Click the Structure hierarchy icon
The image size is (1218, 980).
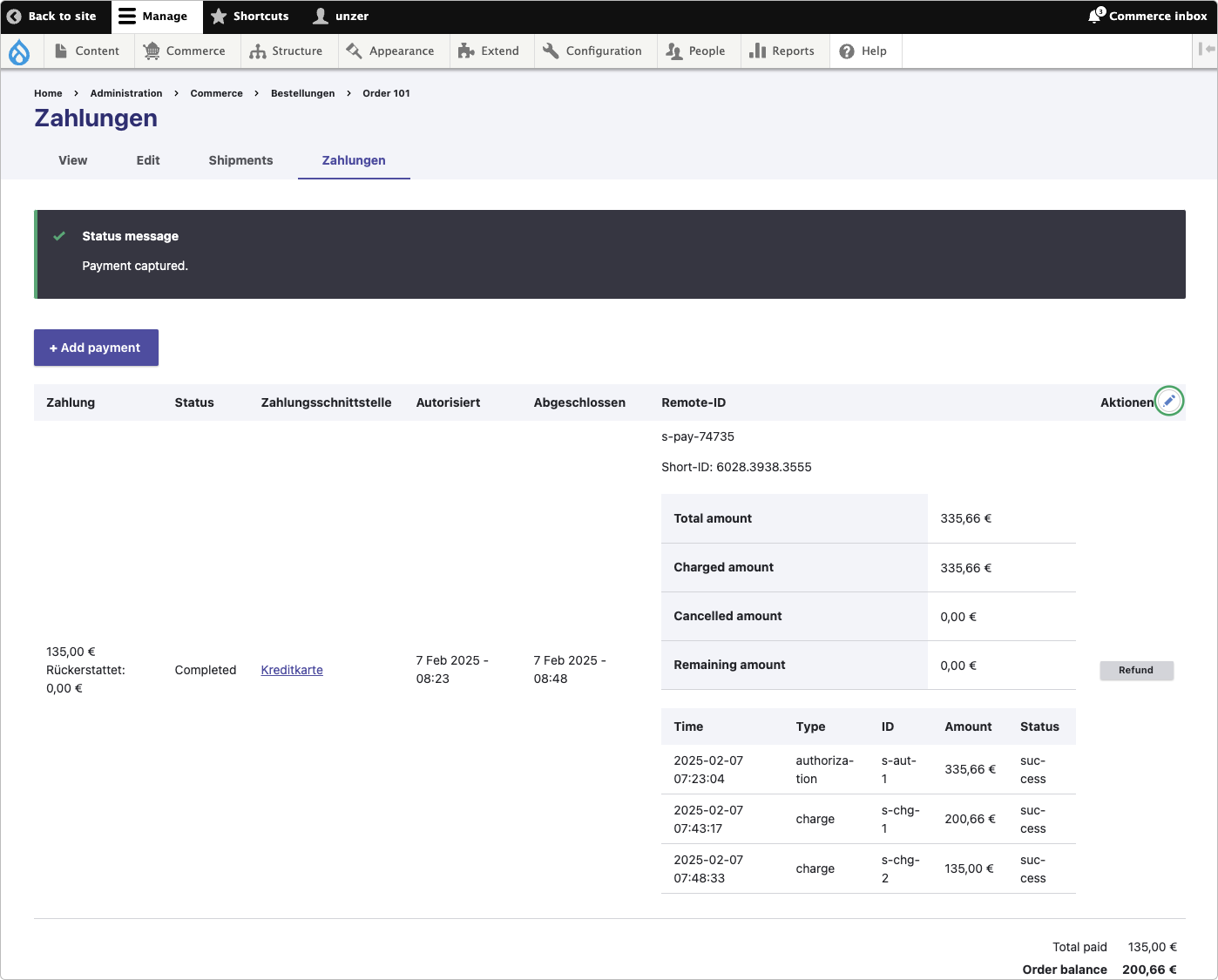tap(258, 51)
